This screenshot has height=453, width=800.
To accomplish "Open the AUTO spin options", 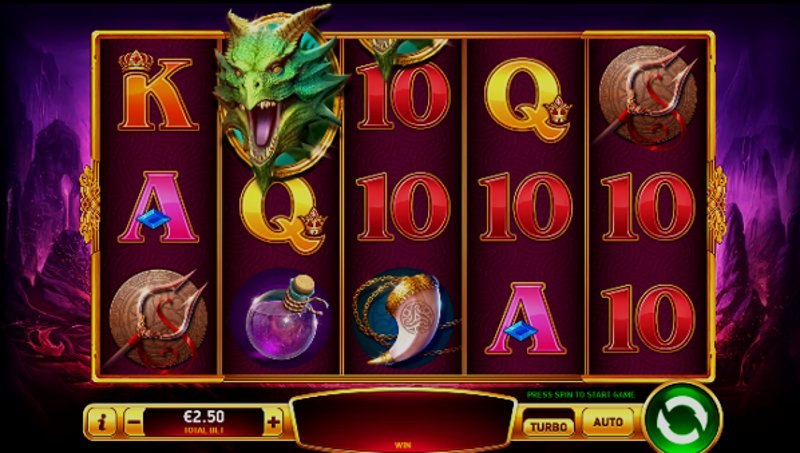I will tap(608, 422).
